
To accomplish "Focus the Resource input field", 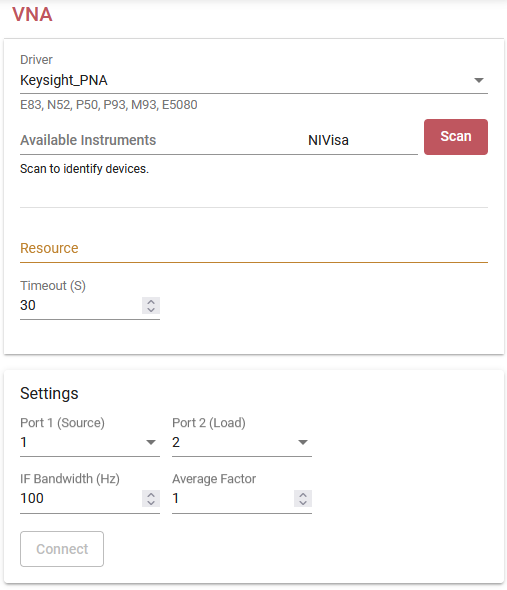I will pyautogui.click(x=254, y=248).
